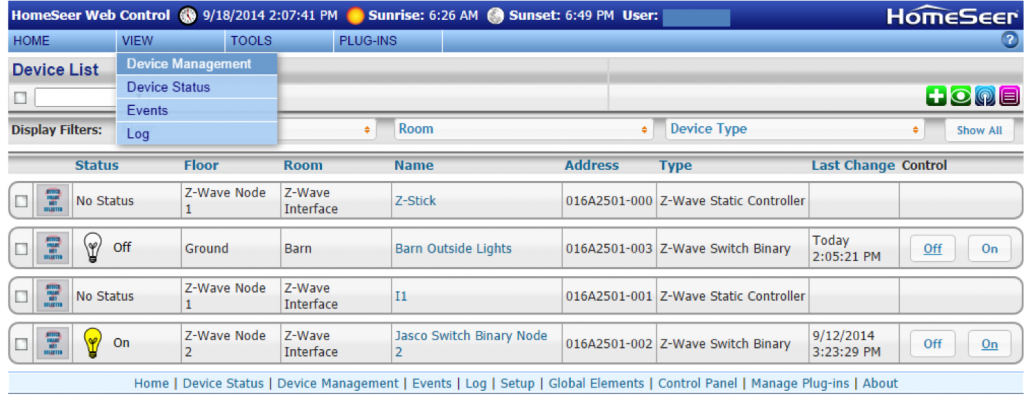Open the Jasco Switch Binary Node 2 link
Screen dimensions: 1024x402
471,344
